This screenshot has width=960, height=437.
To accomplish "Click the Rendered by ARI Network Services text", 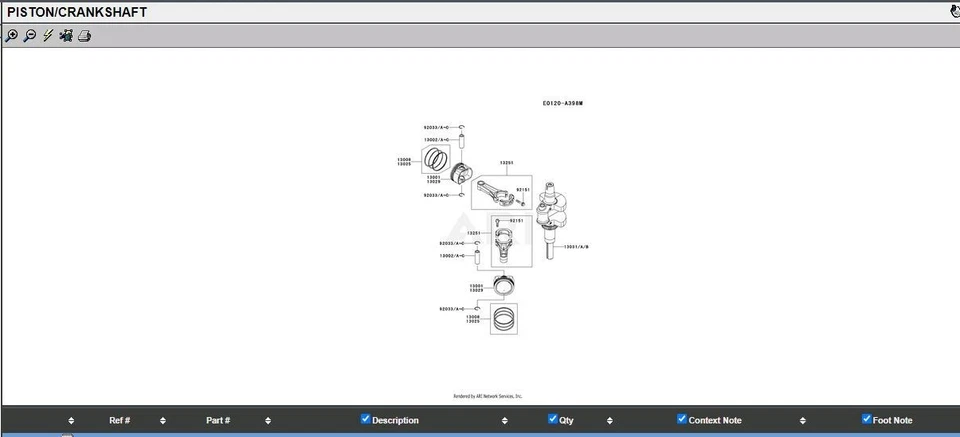I will pyautogui.click(x=487, y=396).
